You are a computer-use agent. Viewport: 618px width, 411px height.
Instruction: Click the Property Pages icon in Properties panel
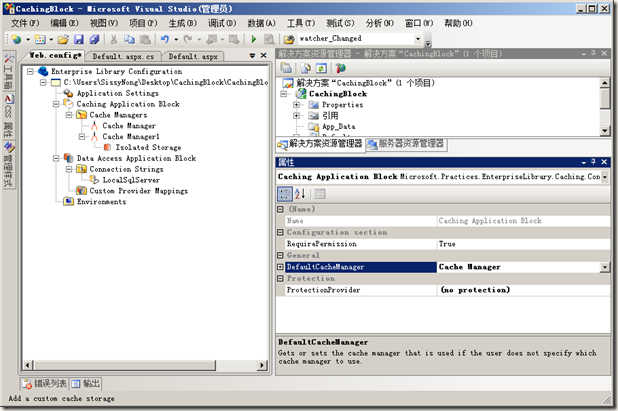coord(320,193)
